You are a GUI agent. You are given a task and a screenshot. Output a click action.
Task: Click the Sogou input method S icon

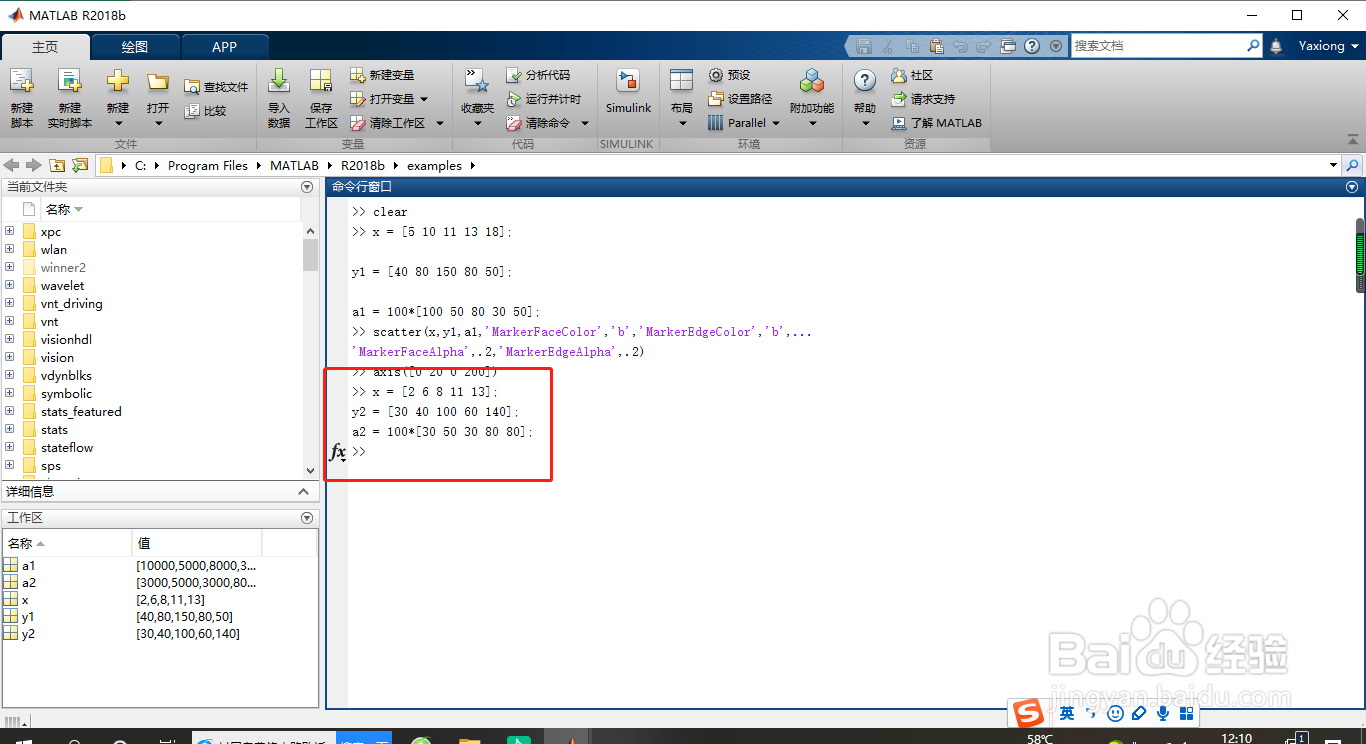coord(1027,713)
